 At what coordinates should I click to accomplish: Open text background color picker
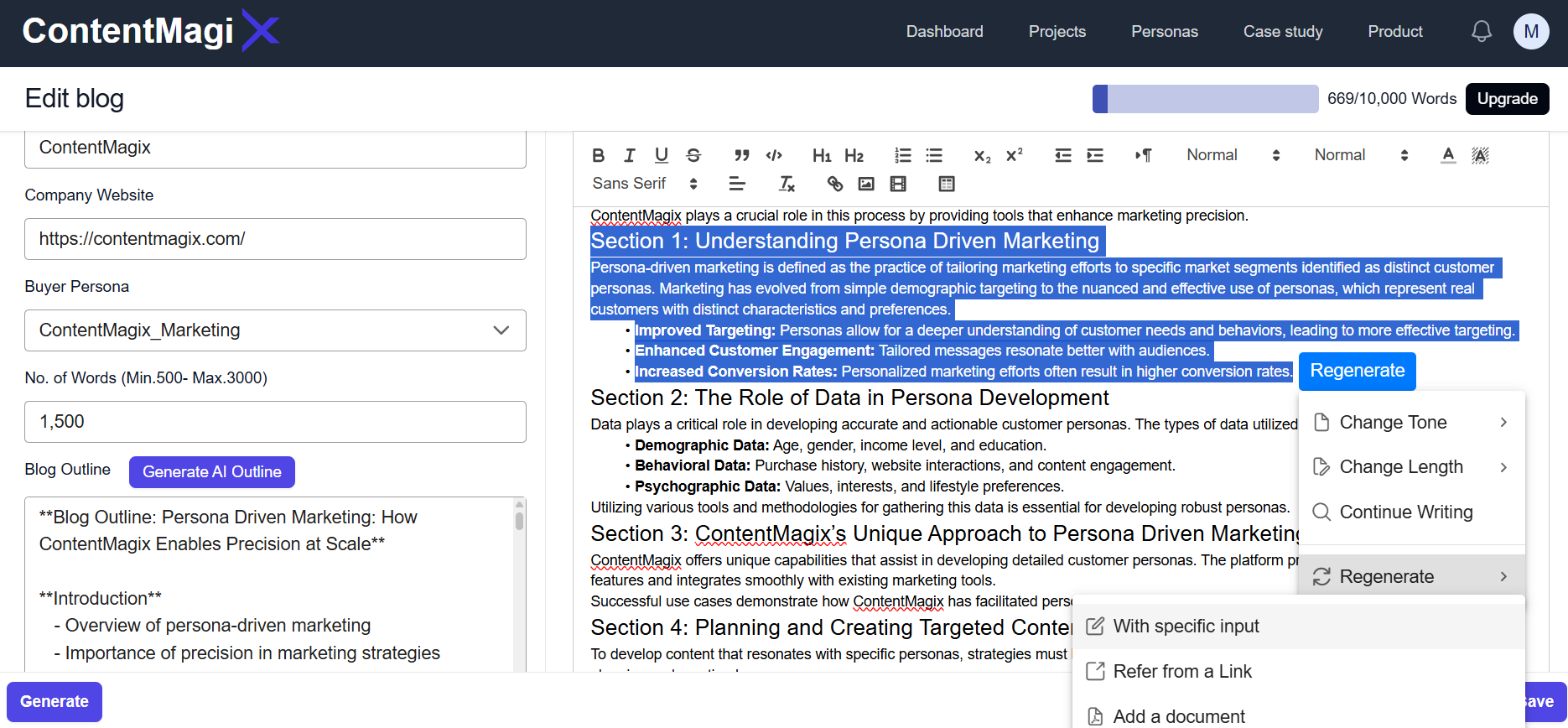tap(1480, 155)
